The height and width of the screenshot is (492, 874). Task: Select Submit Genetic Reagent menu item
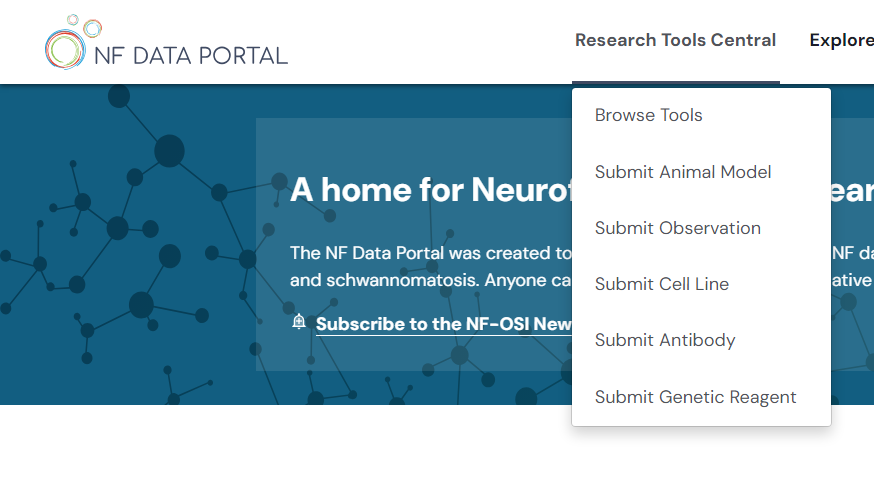[696, 397]
